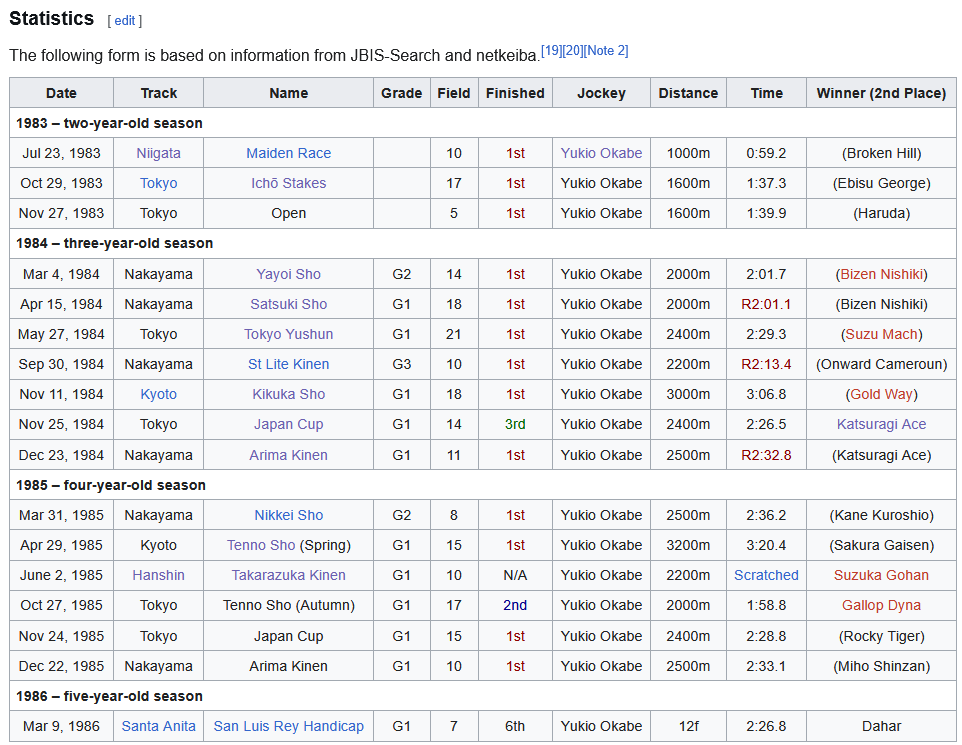
Task: Open the Note 2 reference
Action: pos(606,50)
